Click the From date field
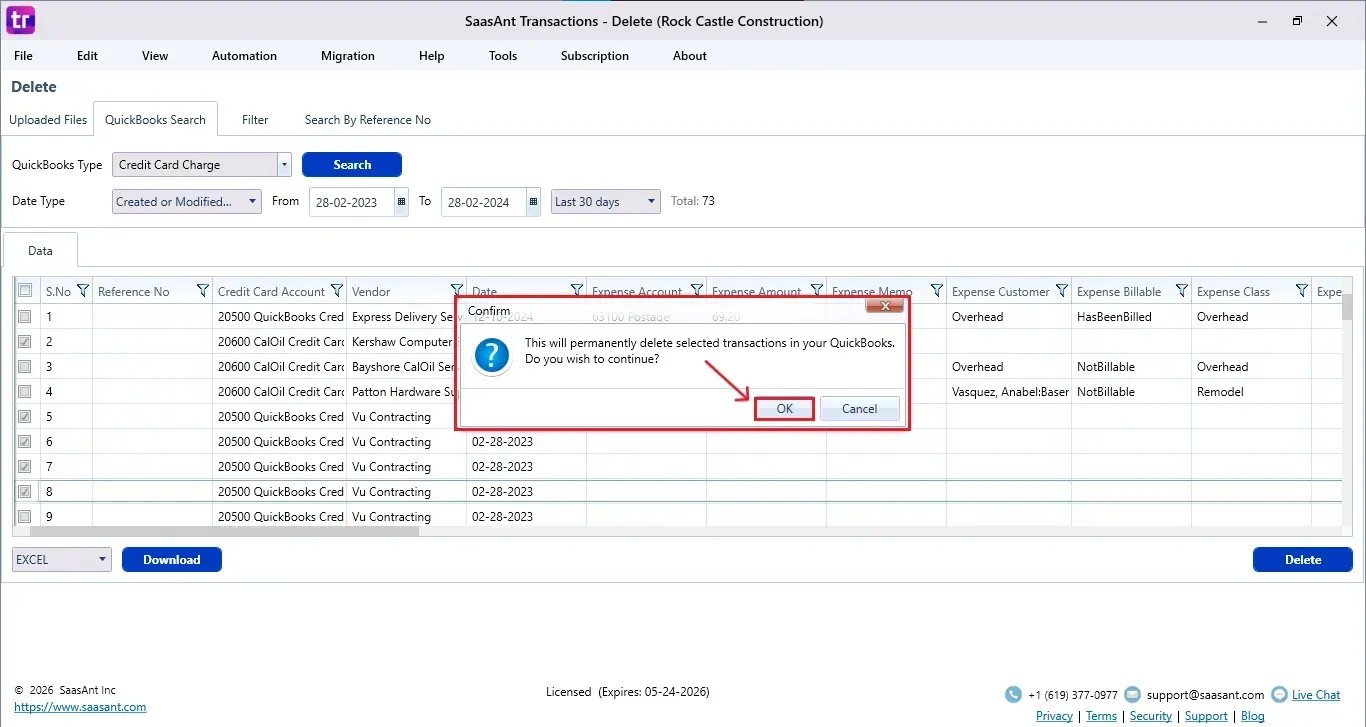Image resolution: width=1366 pixels, height=727 pixels. tap(352, 201)
